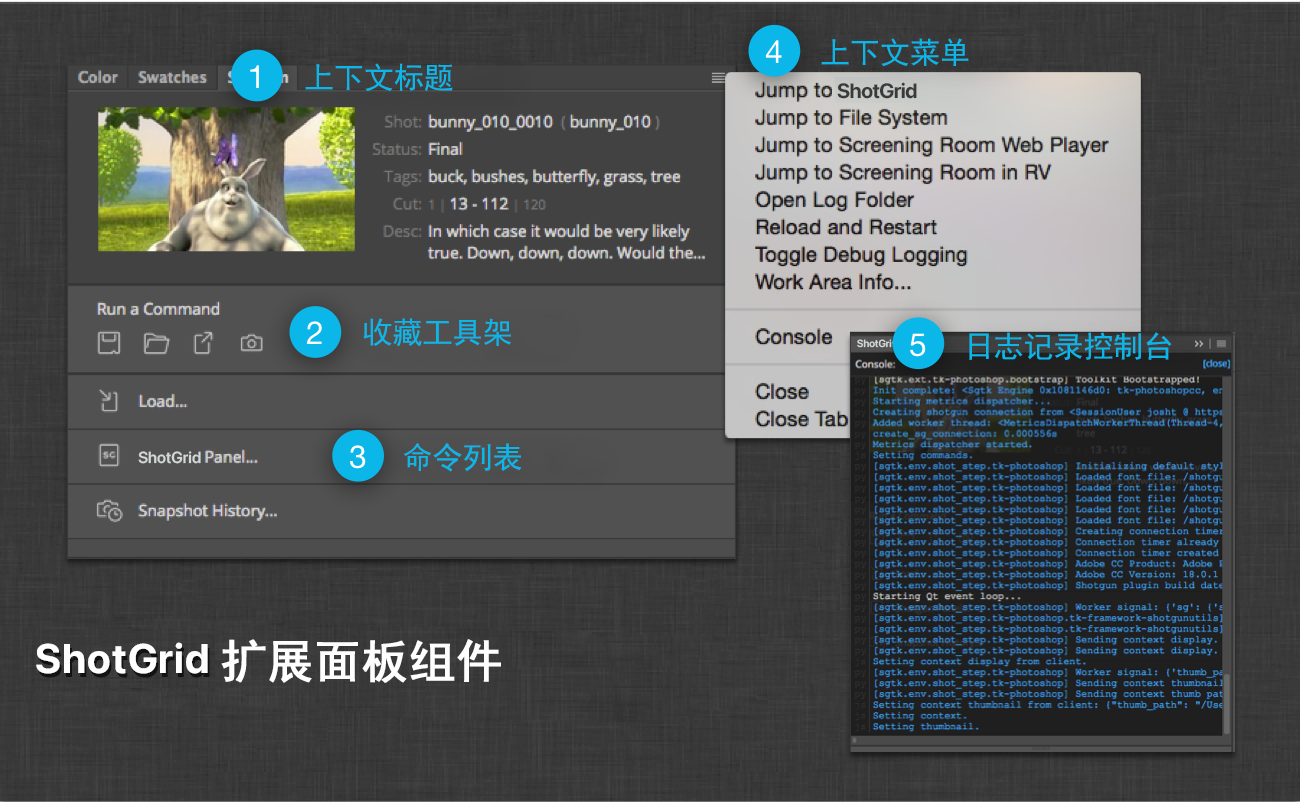This screenshot has height=802, width=1300.
Task: Expand the console panel via double-chevron icon
Action: 1199,343
